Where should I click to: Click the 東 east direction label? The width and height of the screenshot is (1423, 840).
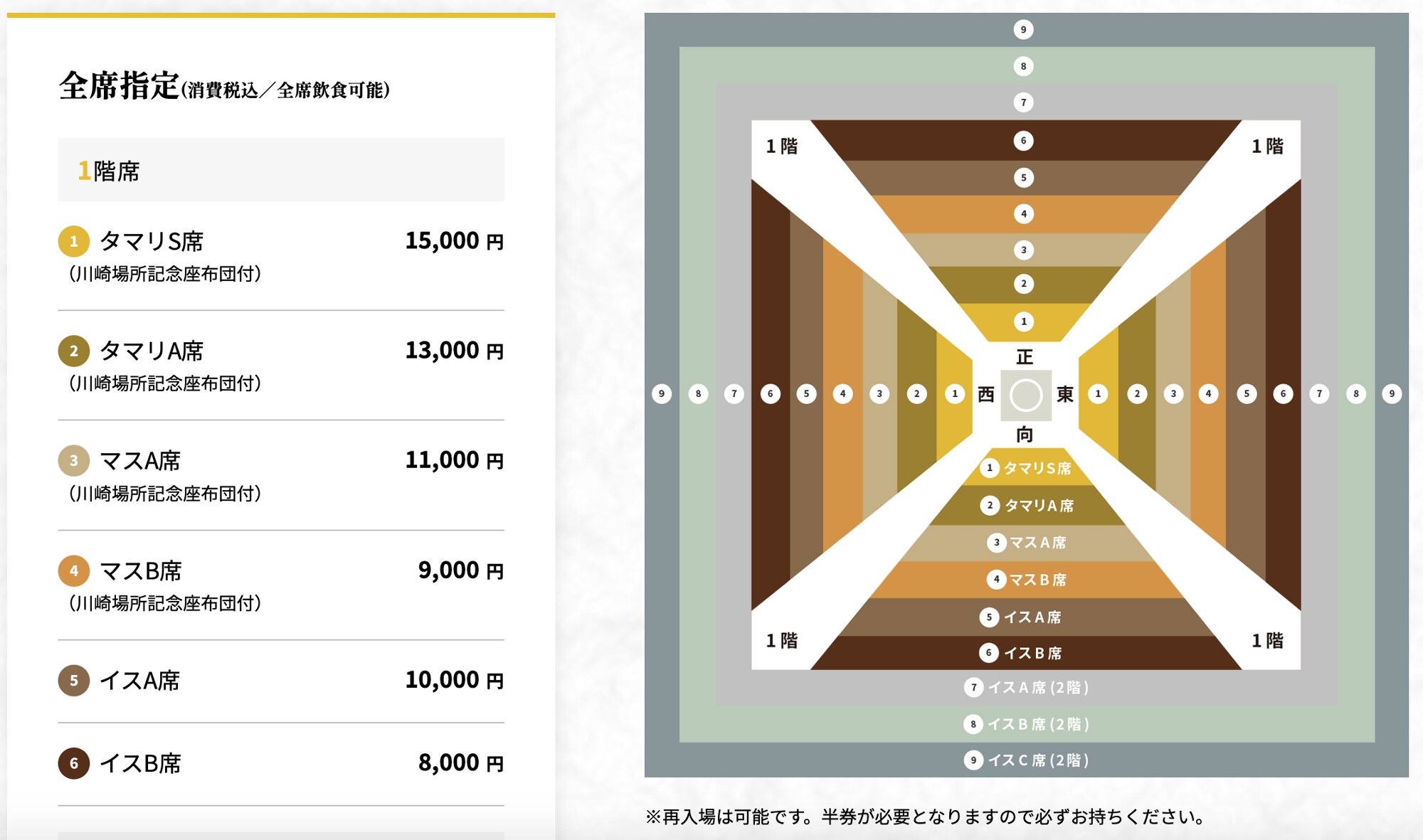pyautogui.click(x=1064, y=394)
